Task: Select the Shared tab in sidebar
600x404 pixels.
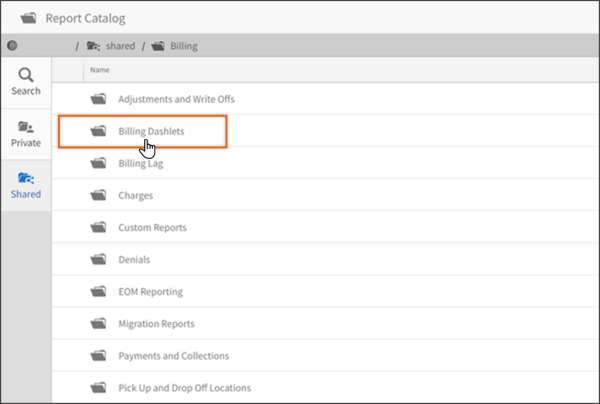Action: click(x=26, y=185)
